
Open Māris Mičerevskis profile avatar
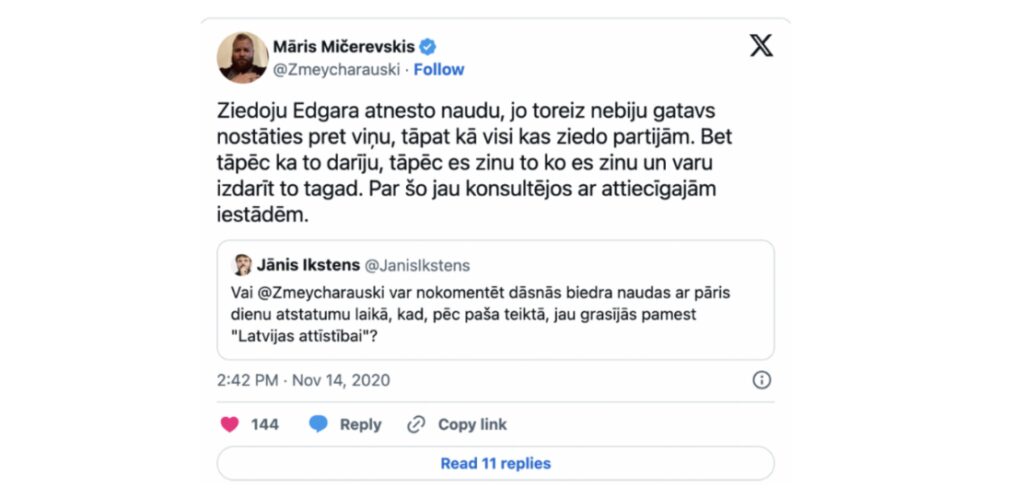pyautogui.click(x=242, y=57)
